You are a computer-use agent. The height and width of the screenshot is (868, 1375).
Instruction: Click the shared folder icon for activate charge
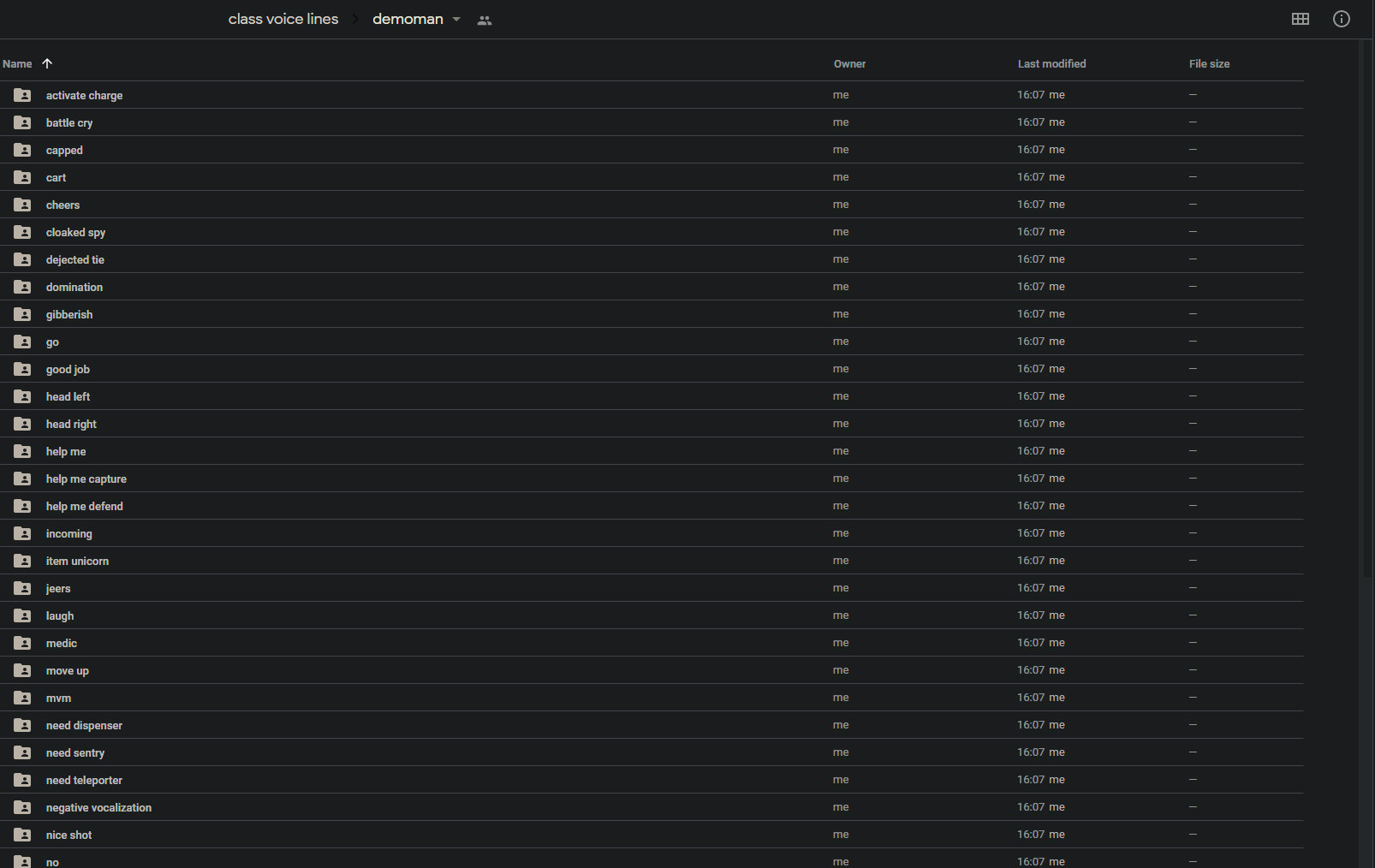point(22,95)
